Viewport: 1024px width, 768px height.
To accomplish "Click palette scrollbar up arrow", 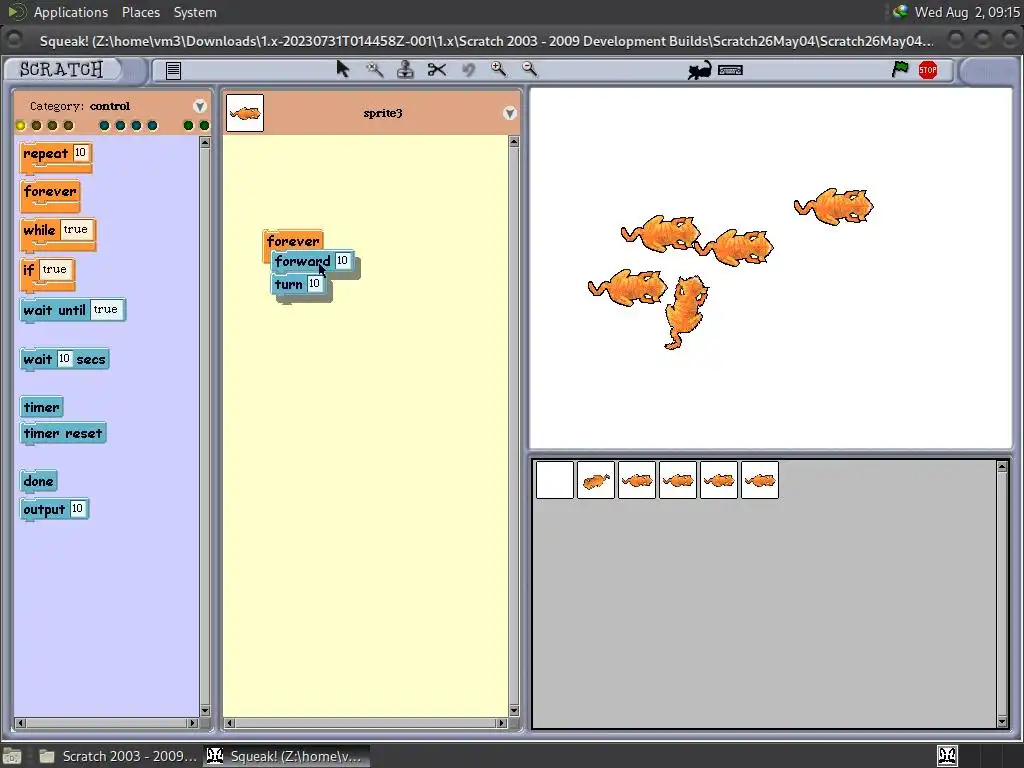I will [x=205, y=142].
